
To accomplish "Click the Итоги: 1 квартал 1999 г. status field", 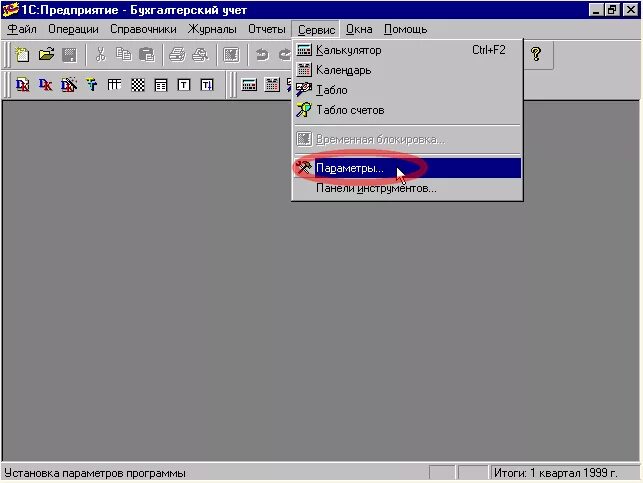I will click(564, 473).
